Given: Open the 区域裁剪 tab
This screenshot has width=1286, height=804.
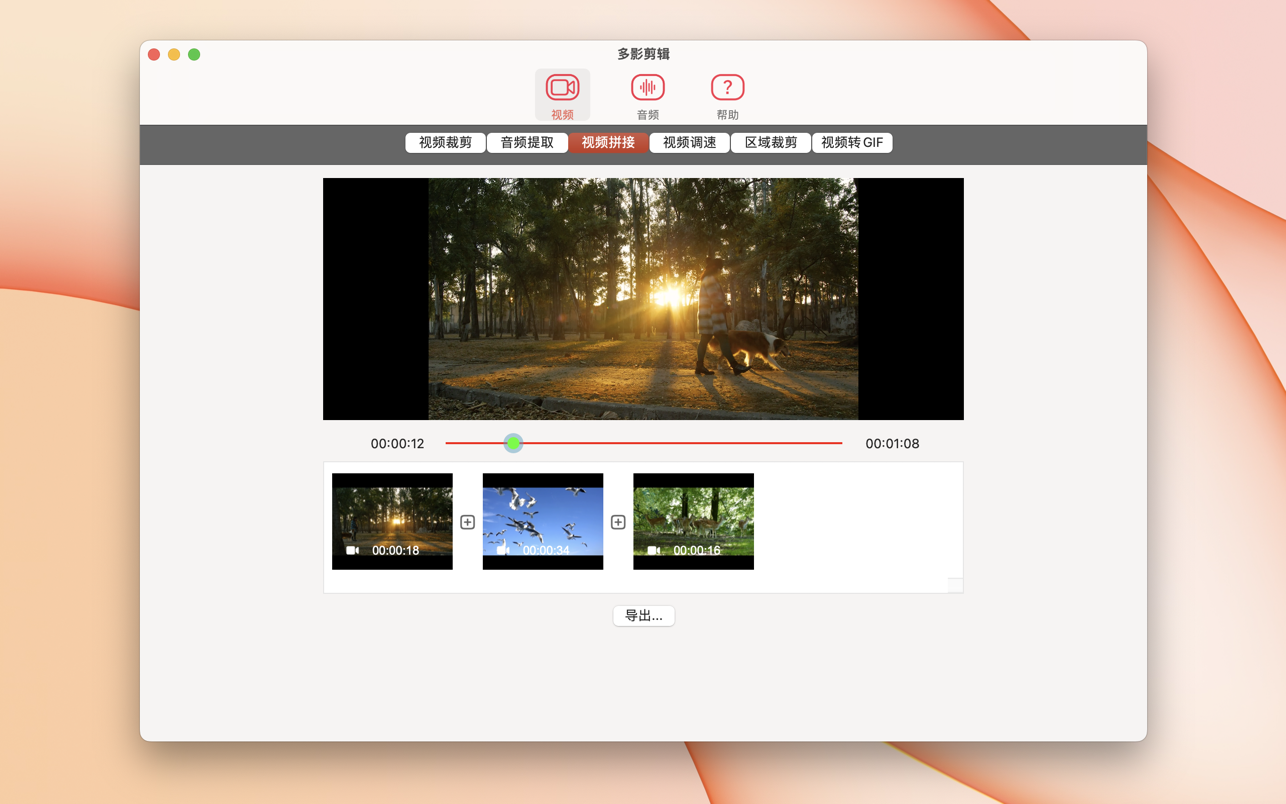Looking at the screenshot, I should tap(771, 143).
